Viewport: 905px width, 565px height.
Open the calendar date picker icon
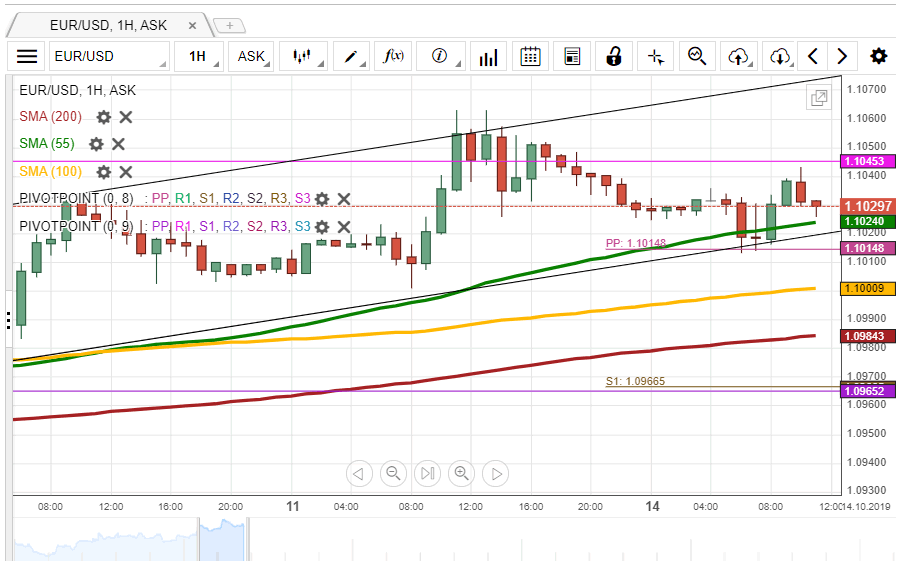pyautogui.click(x=531, y=56)
